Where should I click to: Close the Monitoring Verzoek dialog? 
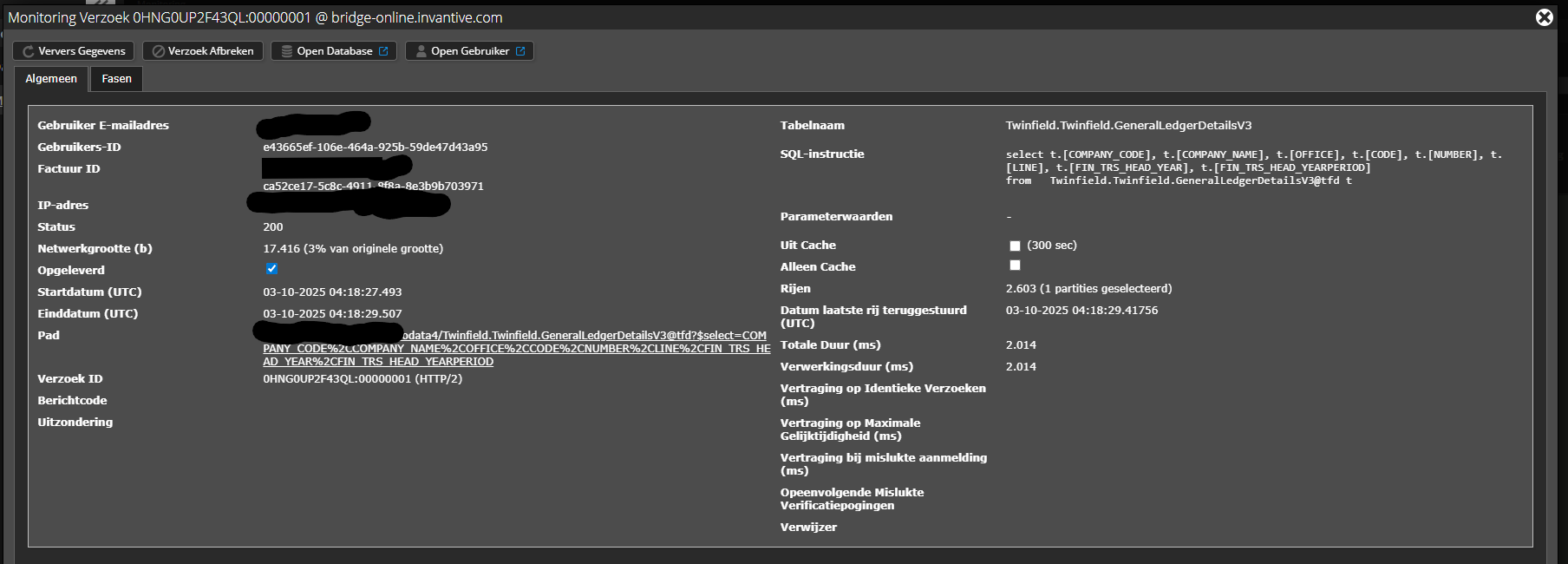tap(1544, 17)
